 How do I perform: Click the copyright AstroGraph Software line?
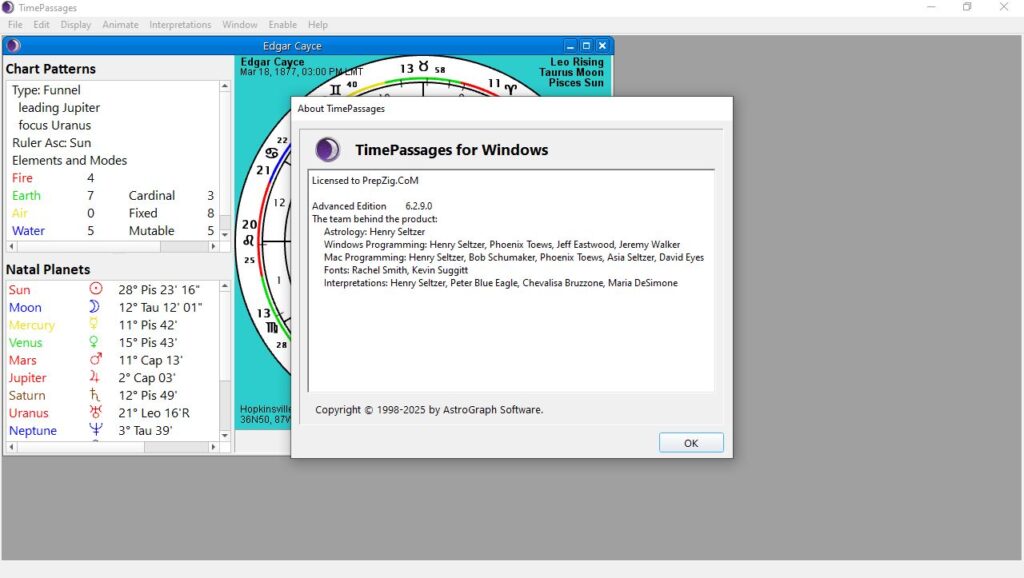[x=429, y=409]
